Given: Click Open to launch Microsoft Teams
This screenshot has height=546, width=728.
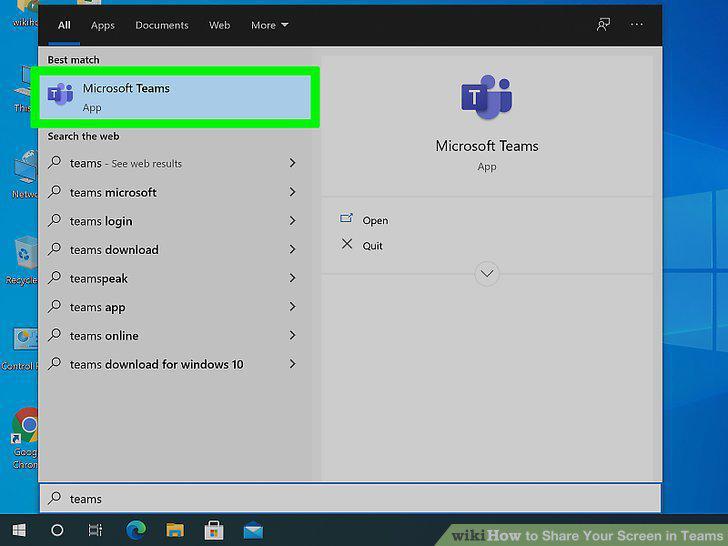Looking at the screenshot, I should click(x=375, y=221).
